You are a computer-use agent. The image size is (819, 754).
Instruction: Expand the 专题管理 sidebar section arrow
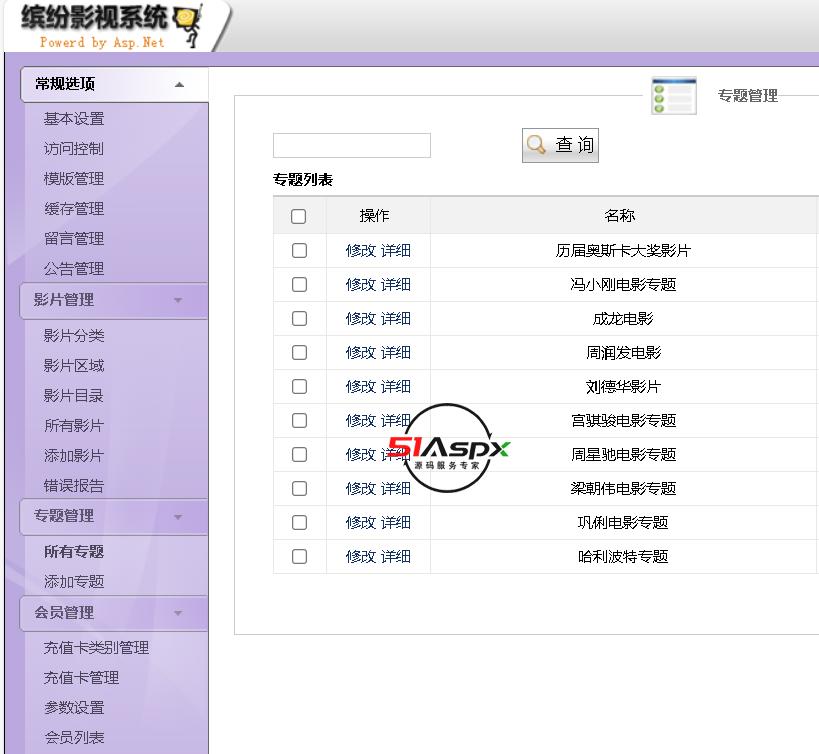pos(178,517)
